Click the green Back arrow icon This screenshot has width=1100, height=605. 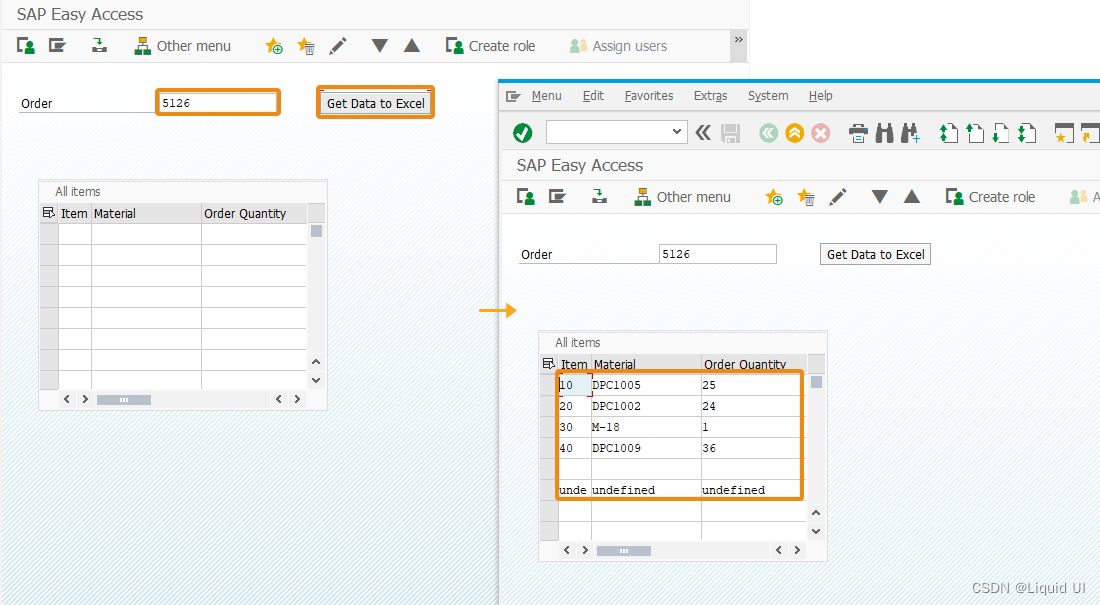[x=769, y=133]
